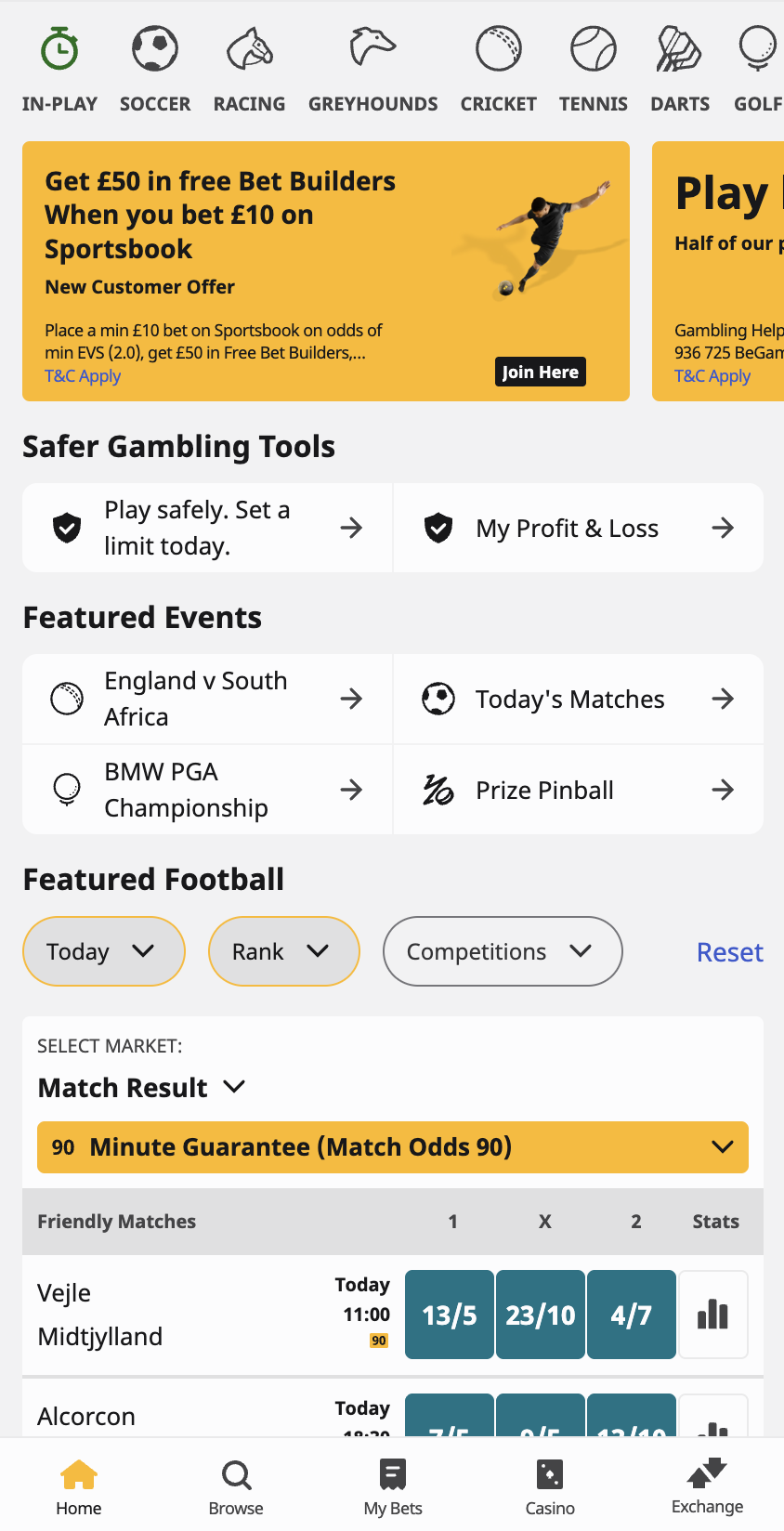Open England v South Africa event
Viewport: 784px width, 1531px height.
coord(207,699)
